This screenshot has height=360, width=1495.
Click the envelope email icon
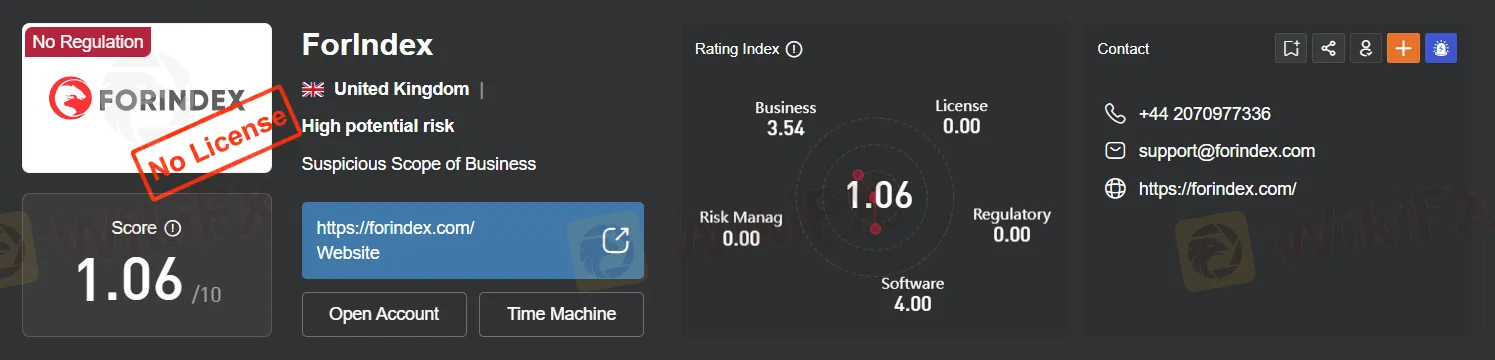(x=1115, y=151)
